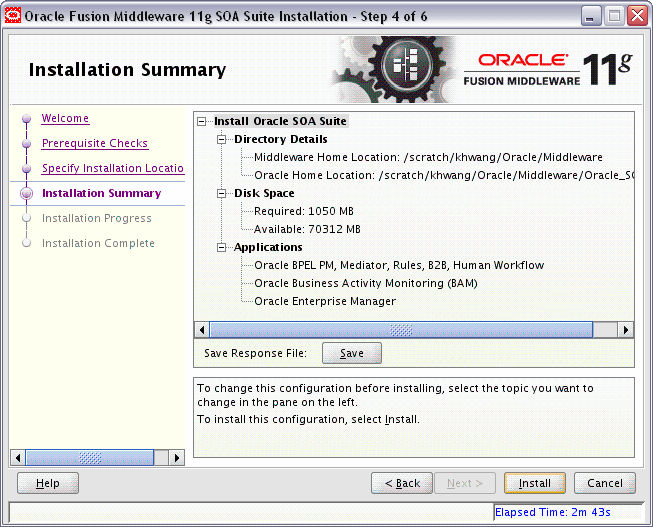The image size is (653, 527).
Task: Select the Middleware Home Location row
Action: (x=428, y=157)
